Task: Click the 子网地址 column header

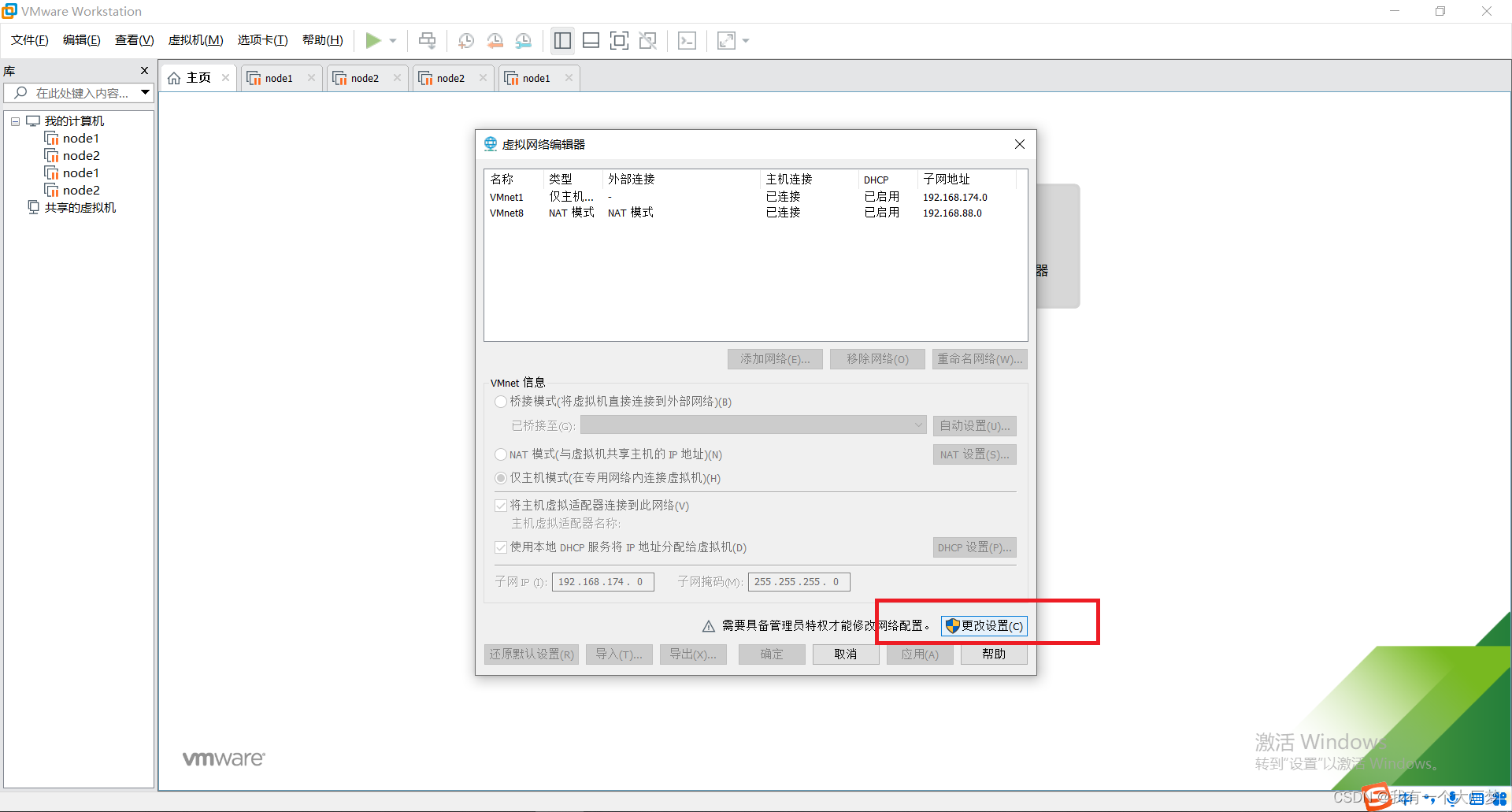Action: tap(967, 179)
